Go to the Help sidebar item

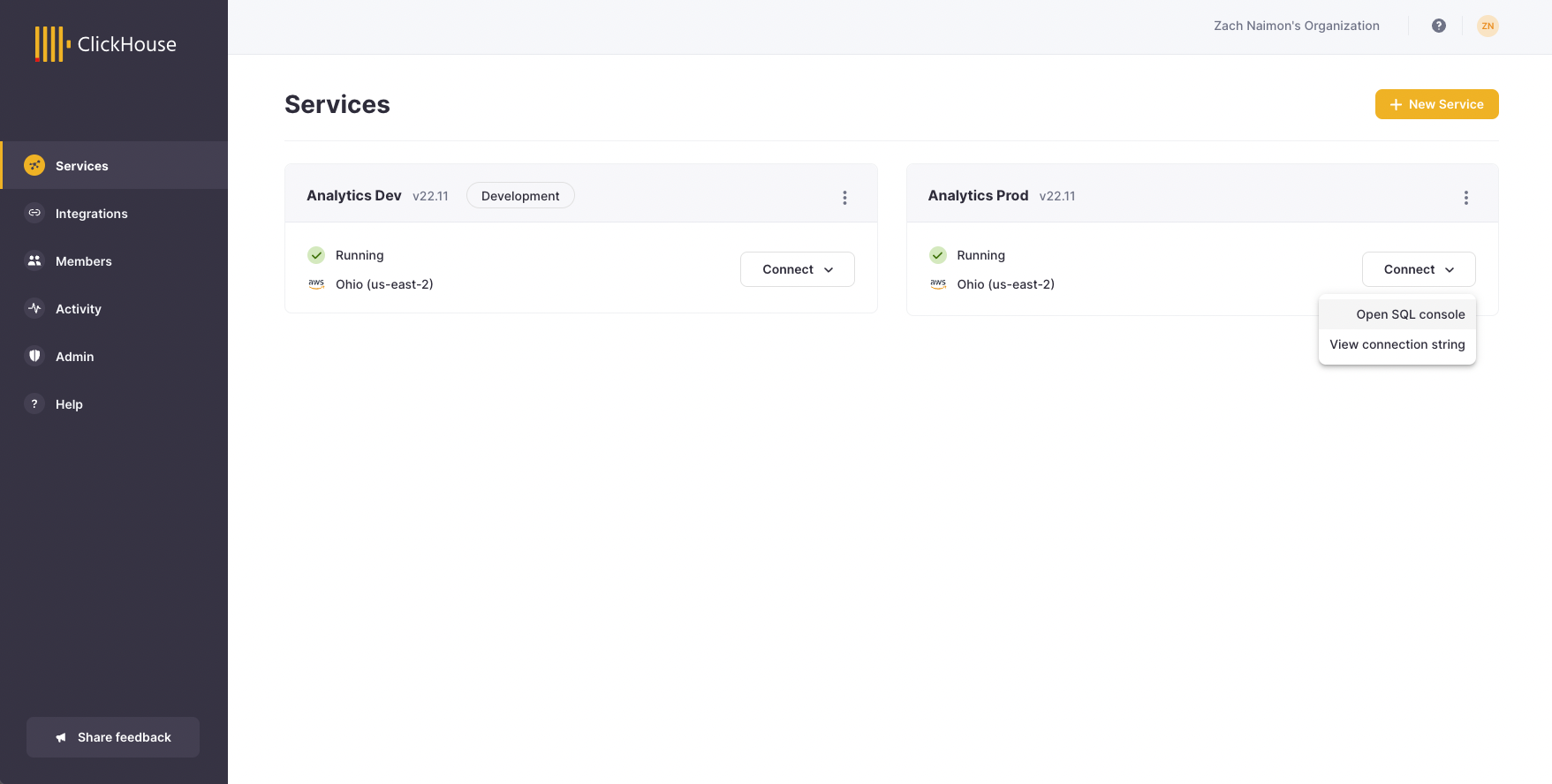pyautogui.click(x=69, y=404)
